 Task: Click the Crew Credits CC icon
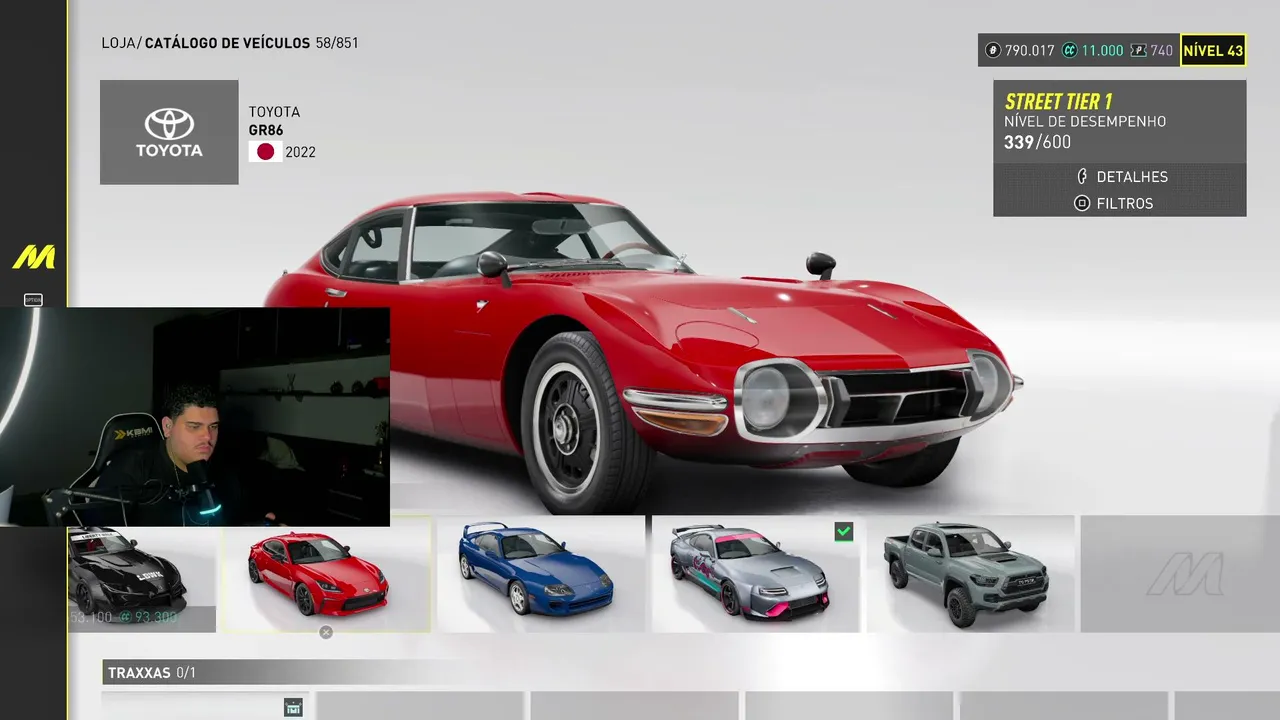click(x=1069, y=50)
